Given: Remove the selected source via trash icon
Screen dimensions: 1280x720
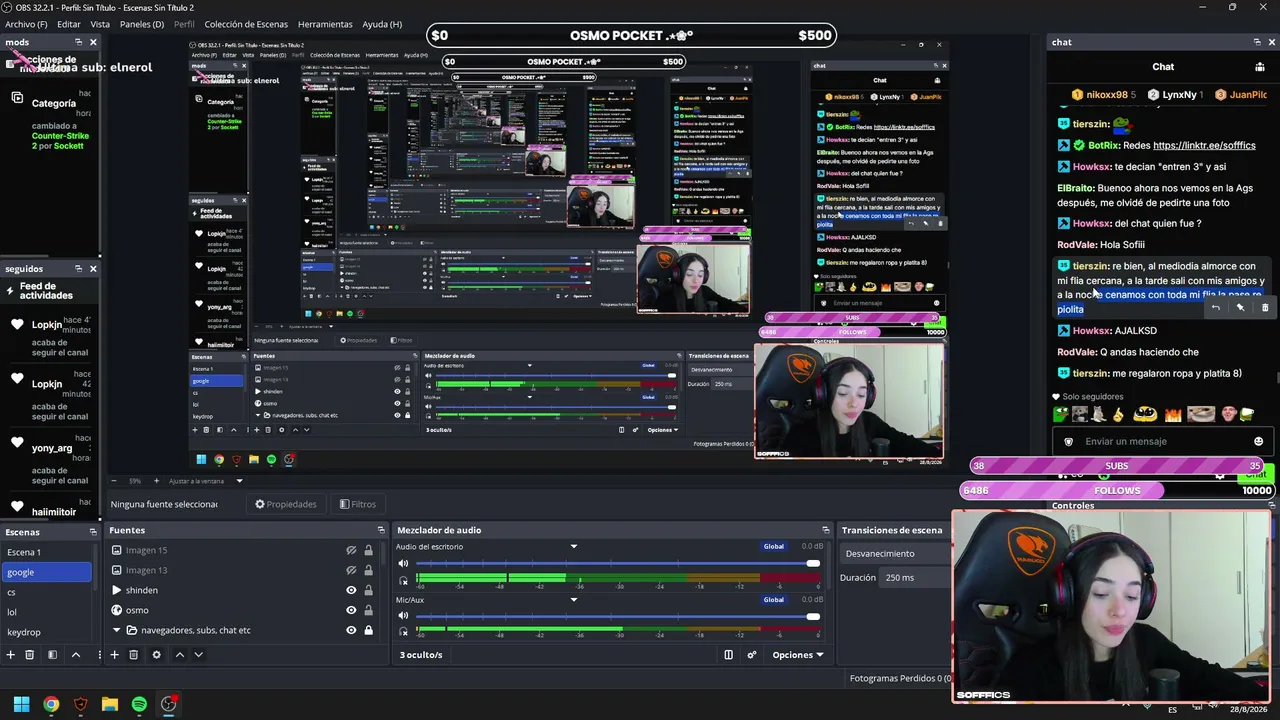Looking at the screenshot, I should click(x=133, y=655).
